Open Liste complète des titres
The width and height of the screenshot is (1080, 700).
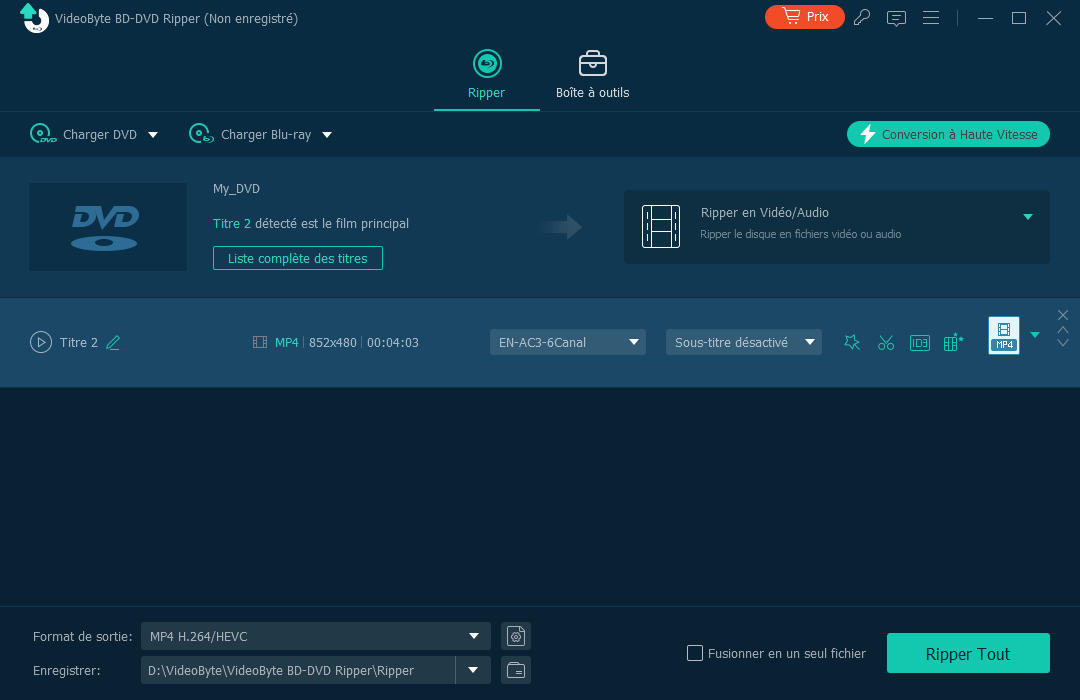(x=298, y=258)
